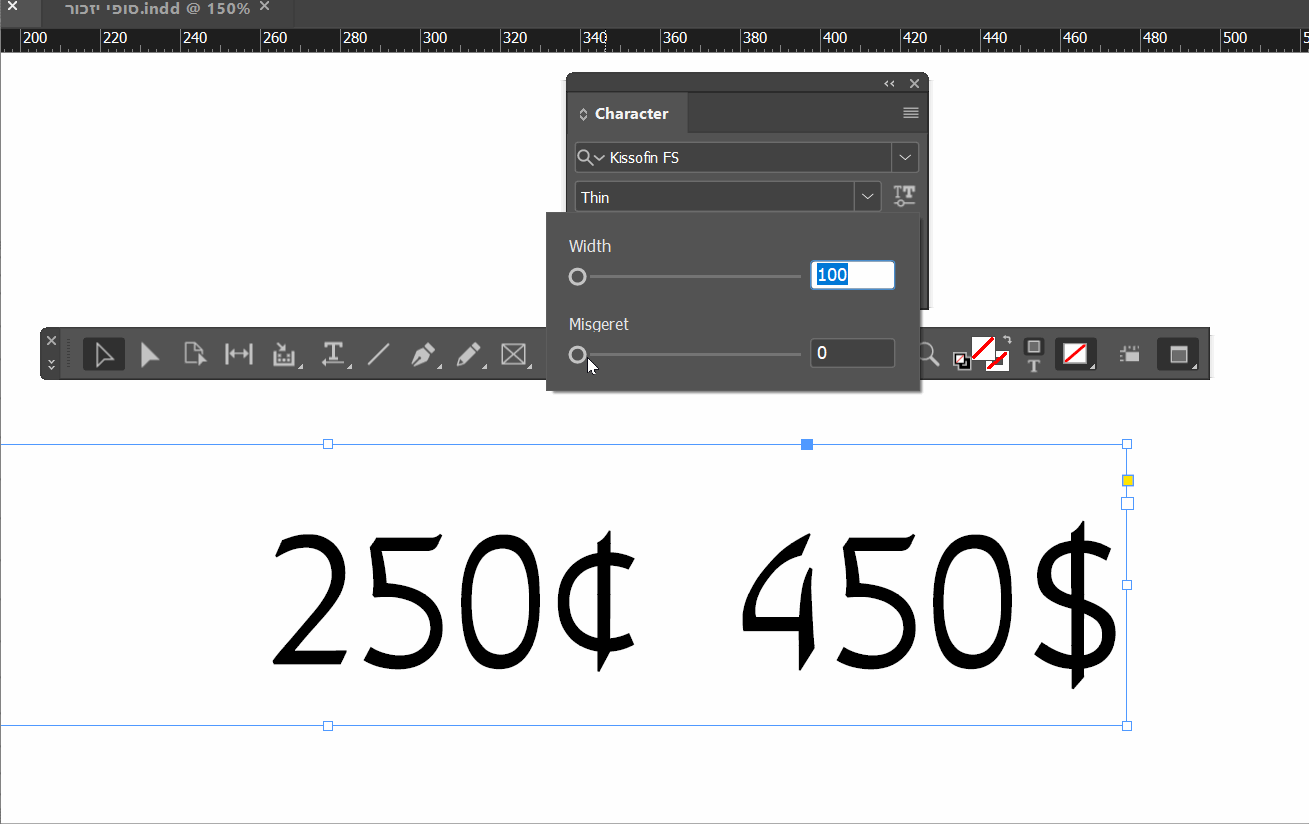This screenshot has width=1309, height=824.
Task: Open the Character panel menu
Action: pos(911,113)
